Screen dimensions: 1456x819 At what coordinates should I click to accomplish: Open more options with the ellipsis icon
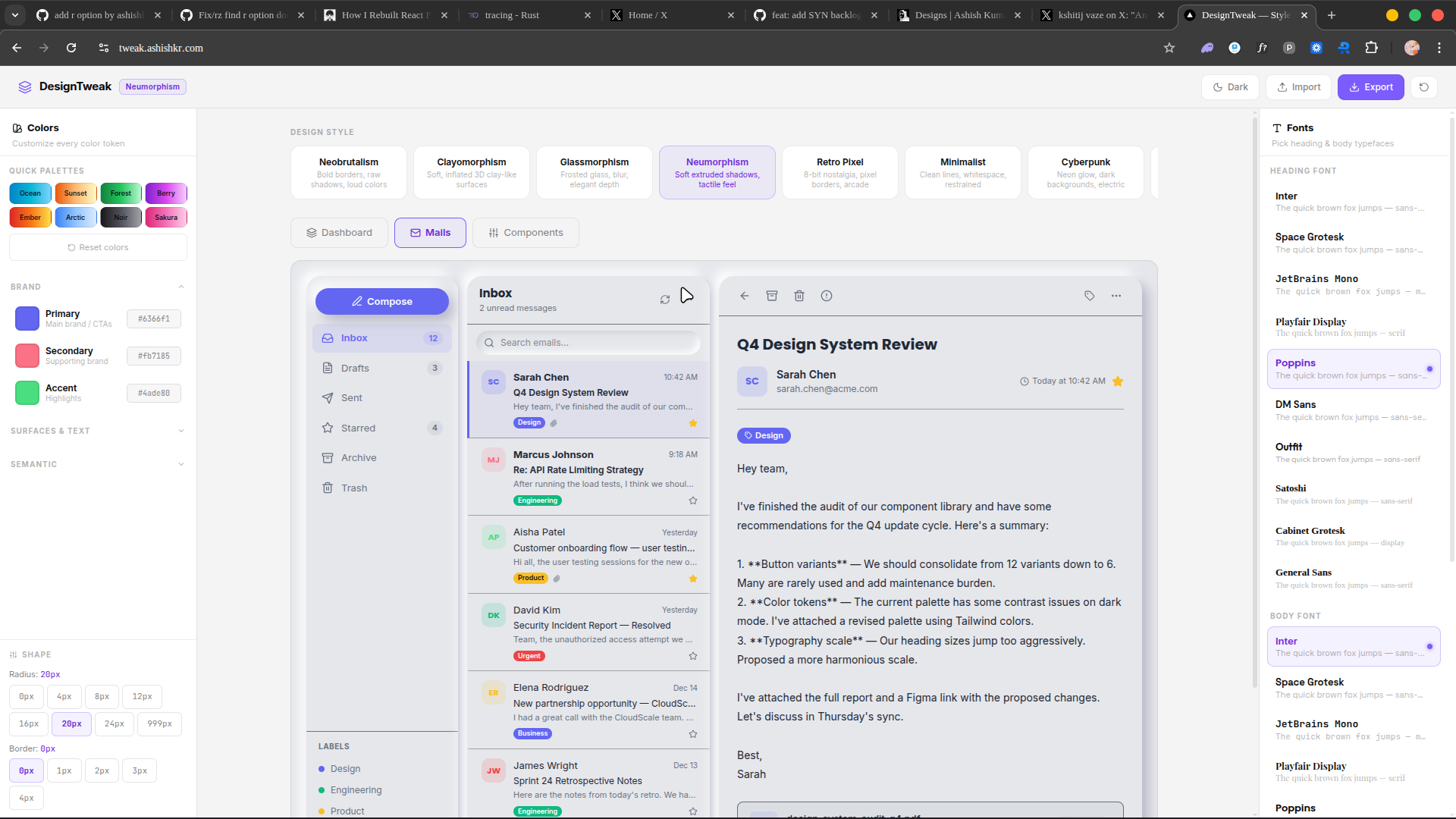(1116, 296)
